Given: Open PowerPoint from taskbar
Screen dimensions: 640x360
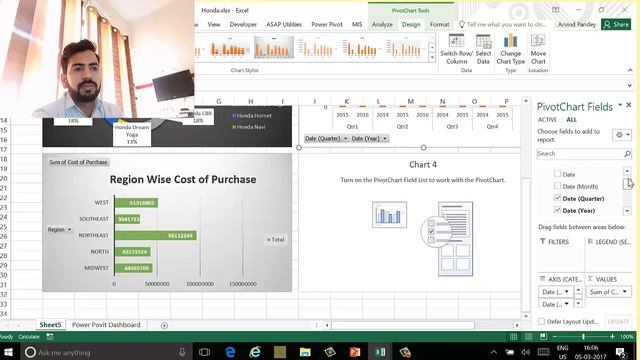Looking at the screenshot, I should [355, 352].
